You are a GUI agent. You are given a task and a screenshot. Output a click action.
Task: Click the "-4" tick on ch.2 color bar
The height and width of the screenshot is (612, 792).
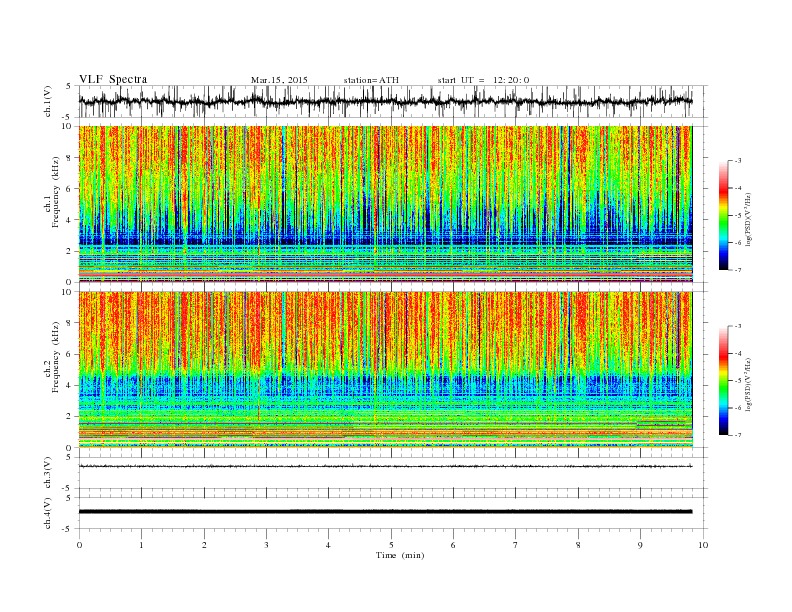(x=737, y=353)
